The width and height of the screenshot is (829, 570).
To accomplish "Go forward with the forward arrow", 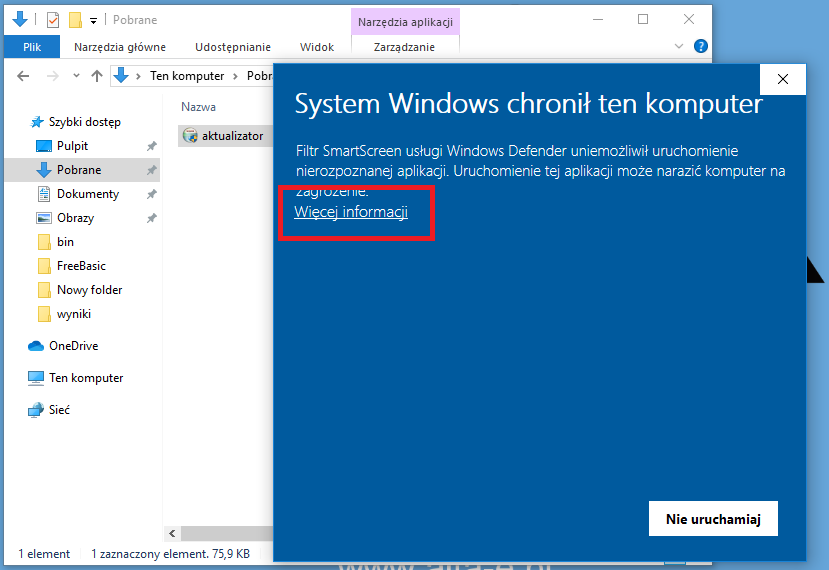I will (x=53, y=76).
